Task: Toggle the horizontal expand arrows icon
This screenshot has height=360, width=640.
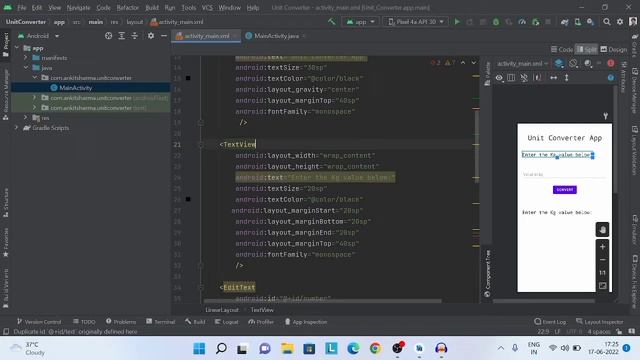Action: coord(553,78)
